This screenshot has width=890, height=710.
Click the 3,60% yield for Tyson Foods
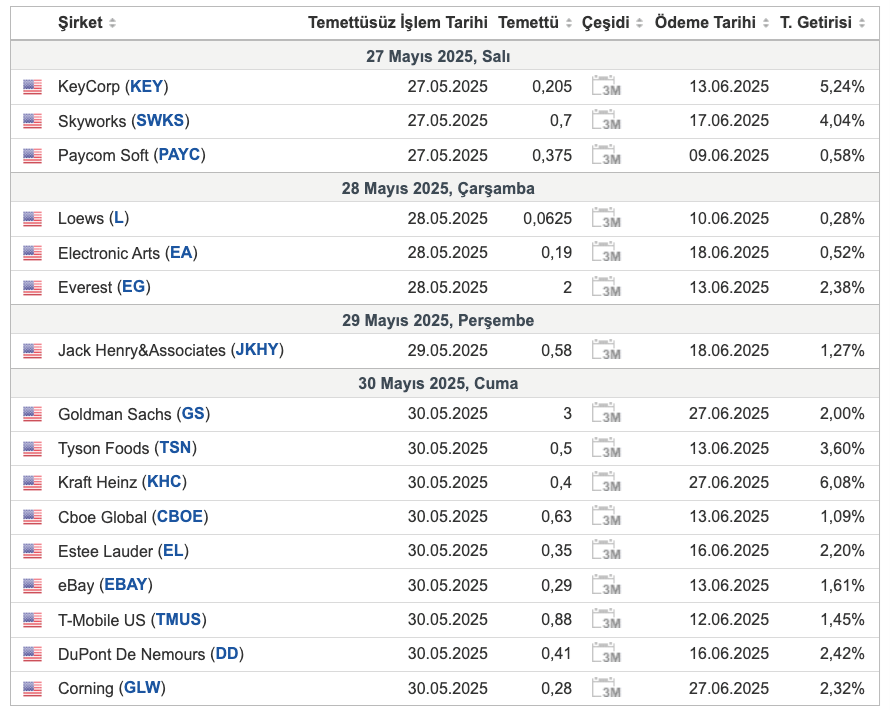tap(842, 448)
